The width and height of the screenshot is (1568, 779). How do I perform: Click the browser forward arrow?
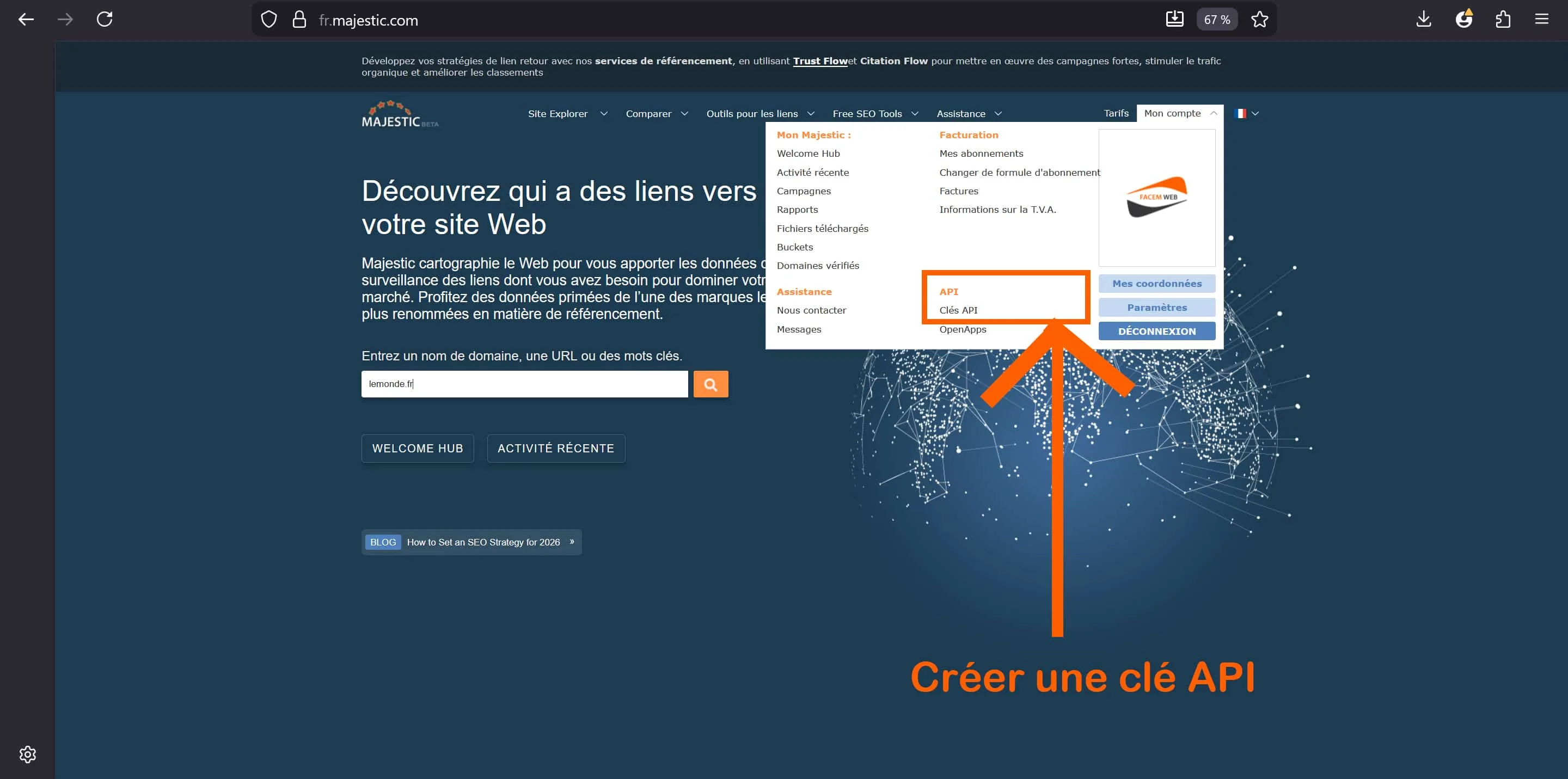click(x=65, y=20)
